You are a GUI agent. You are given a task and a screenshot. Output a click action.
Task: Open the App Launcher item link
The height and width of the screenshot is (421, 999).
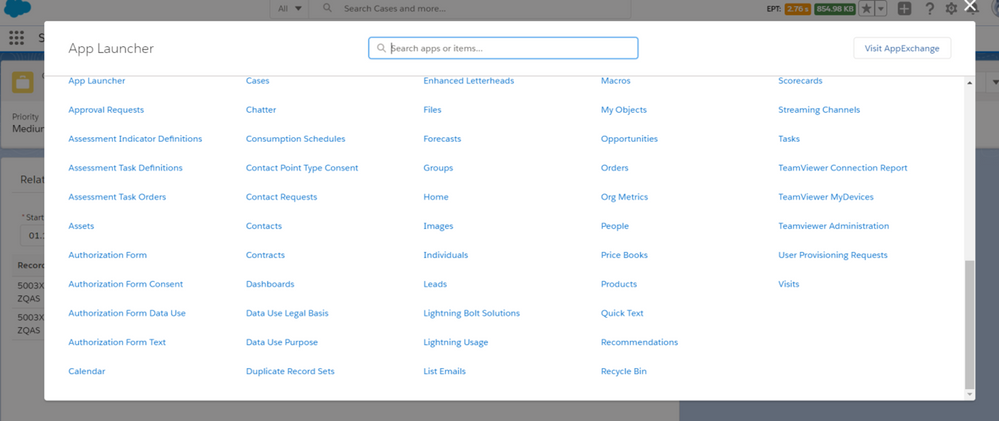pyautogui.click(x=97, y=81)
